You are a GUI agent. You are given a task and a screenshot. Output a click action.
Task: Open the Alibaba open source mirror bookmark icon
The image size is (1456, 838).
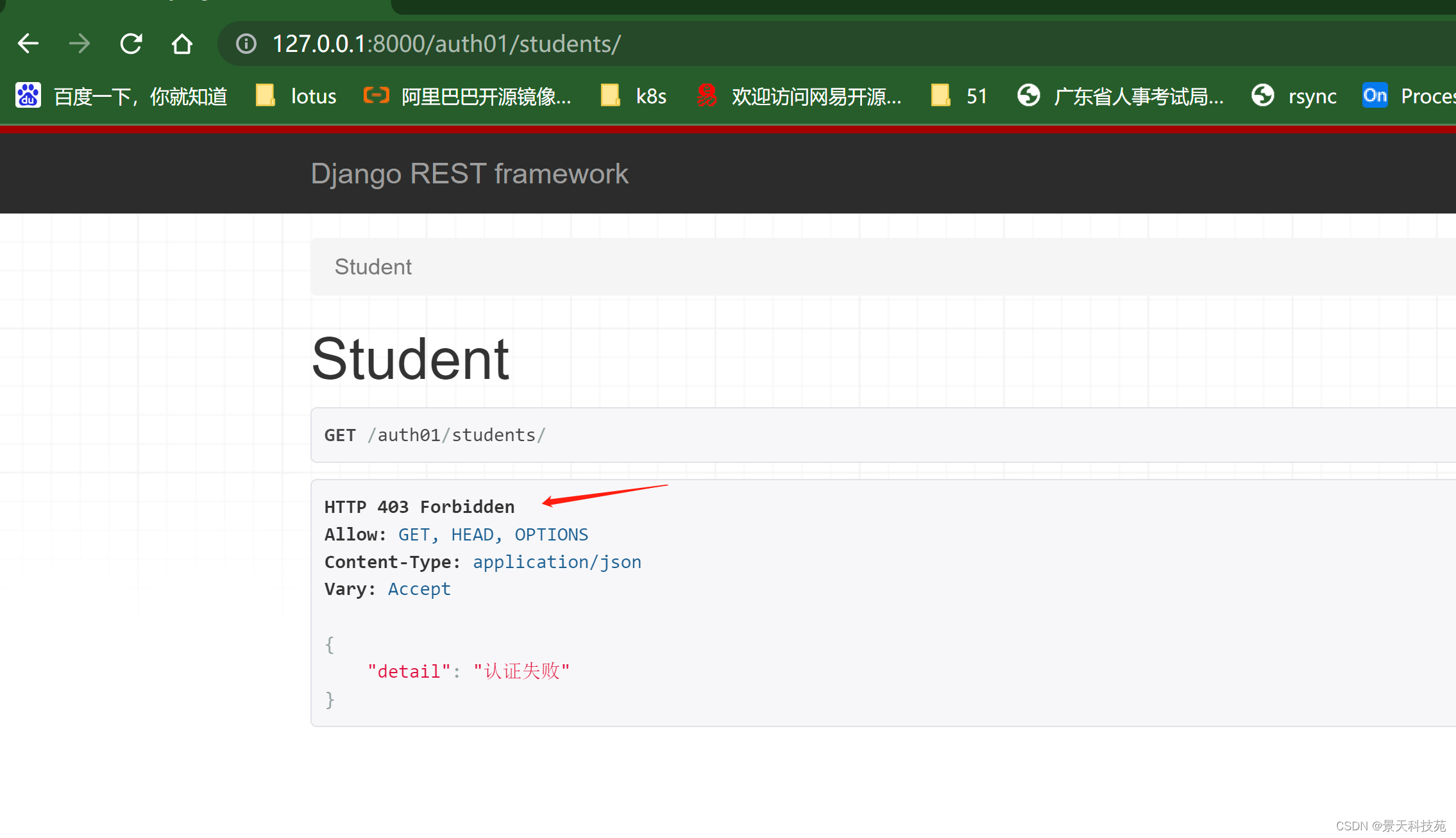[377, 96]
